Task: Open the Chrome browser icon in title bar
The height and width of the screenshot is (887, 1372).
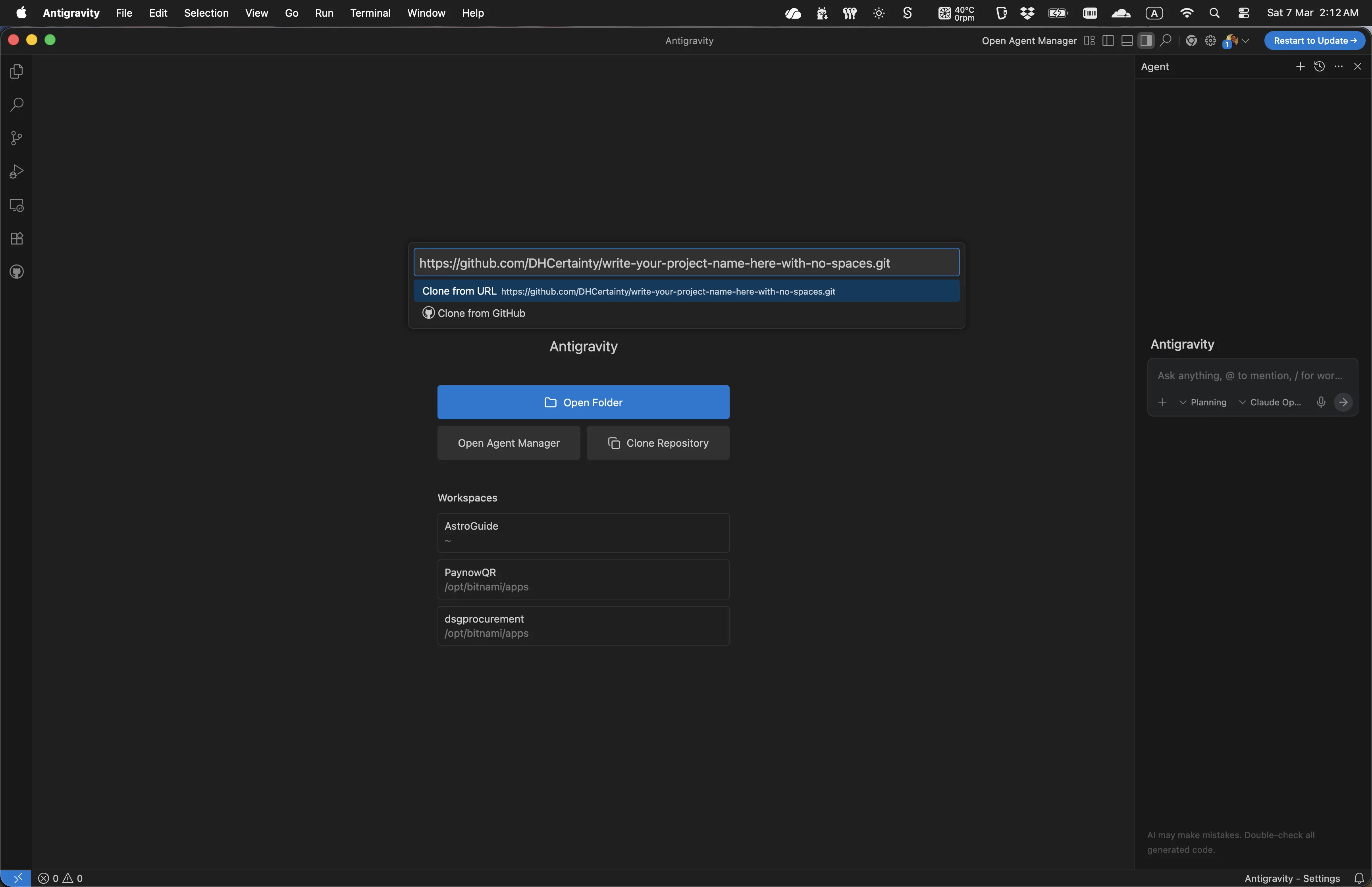Action: 1191,40
